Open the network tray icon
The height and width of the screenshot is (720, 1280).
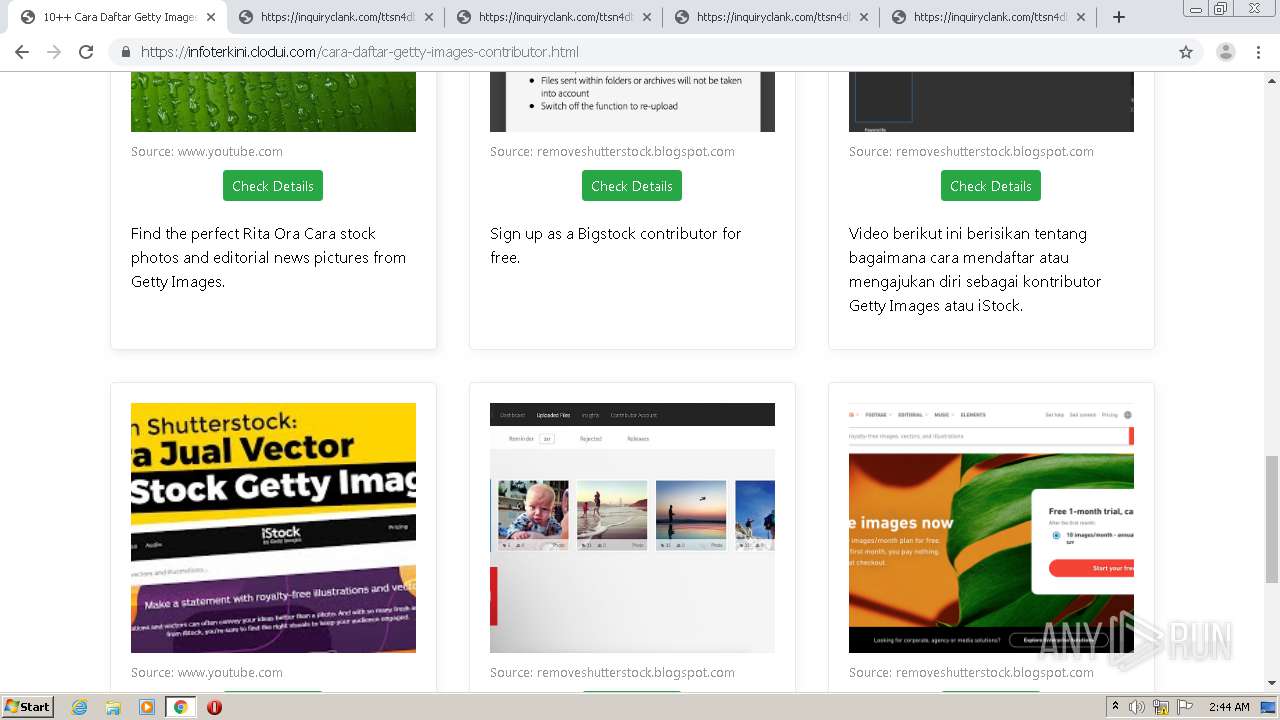coord(1161,707)
